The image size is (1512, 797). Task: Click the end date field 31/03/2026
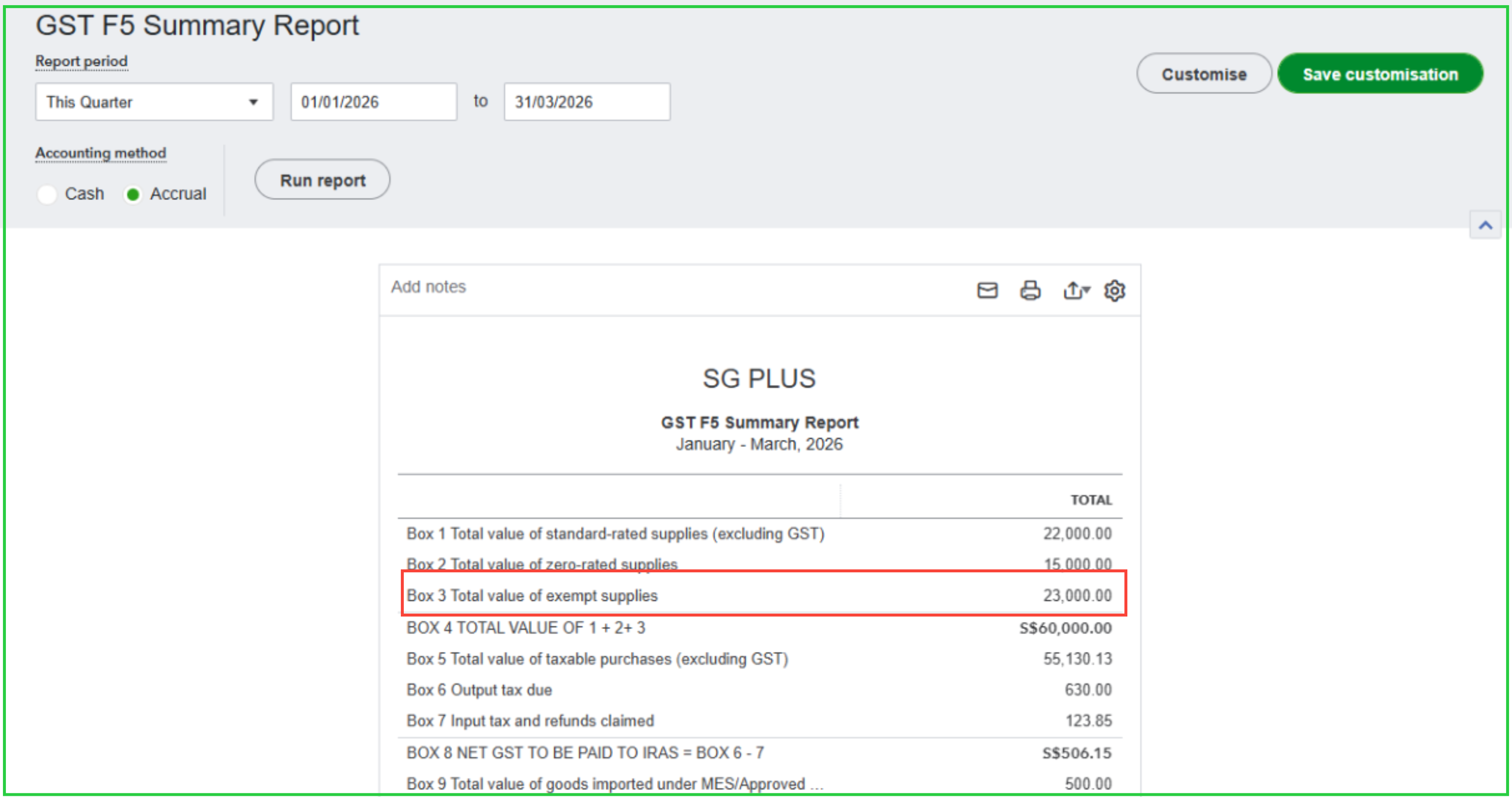click(587, 102)
